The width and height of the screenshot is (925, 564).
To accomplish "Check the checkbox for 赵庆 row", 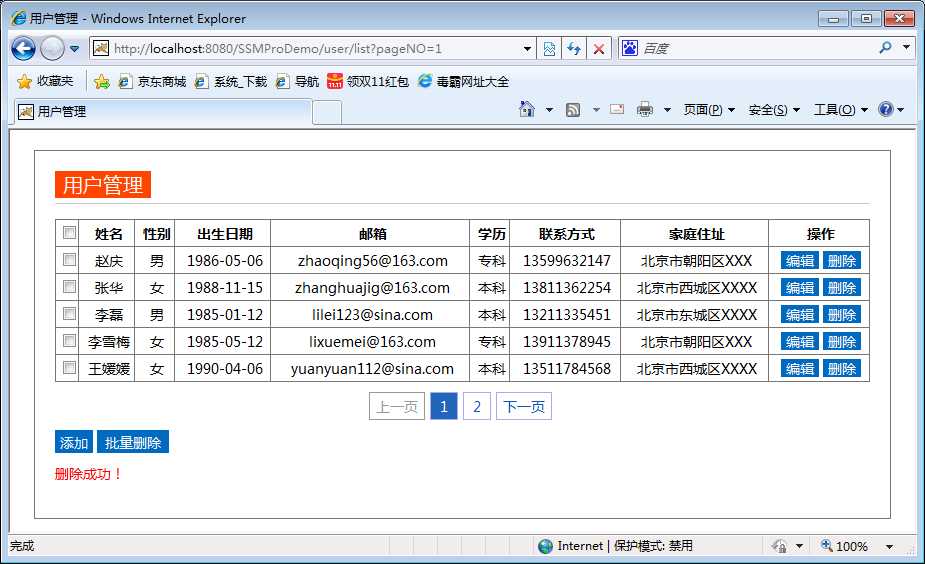I will [x=69, y=260].
